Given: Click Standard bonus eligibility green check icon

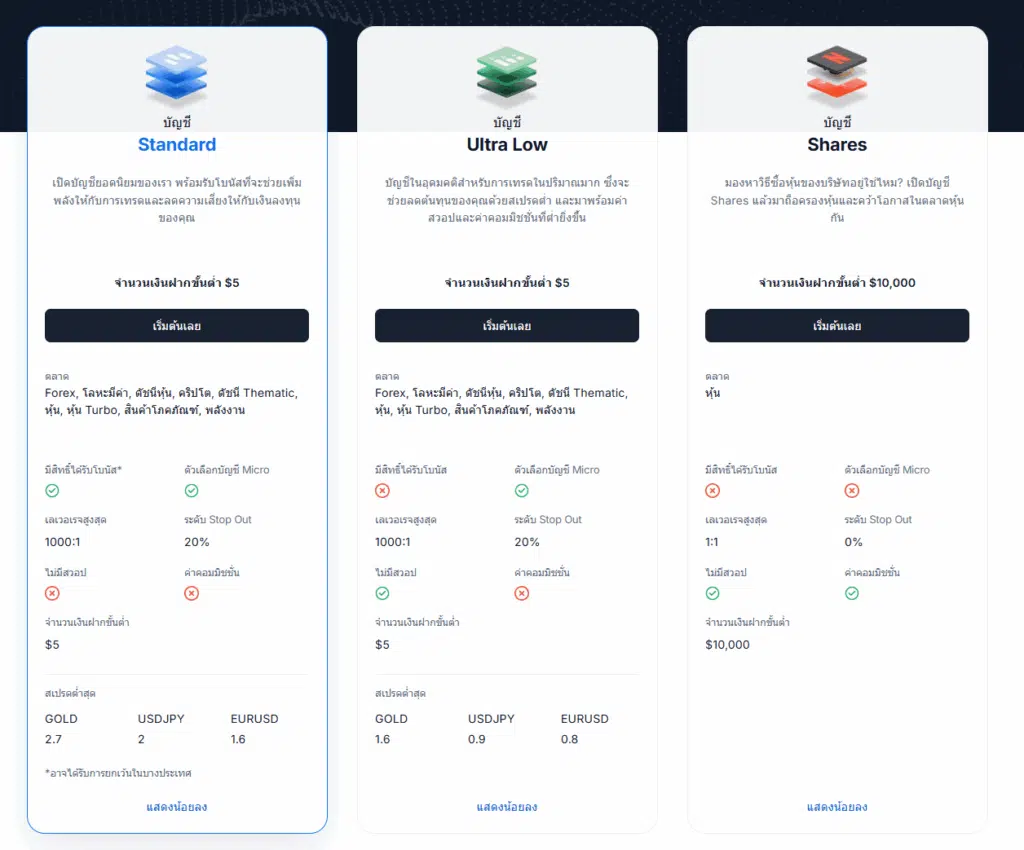Looking at the screenshot, I should 52,490.
